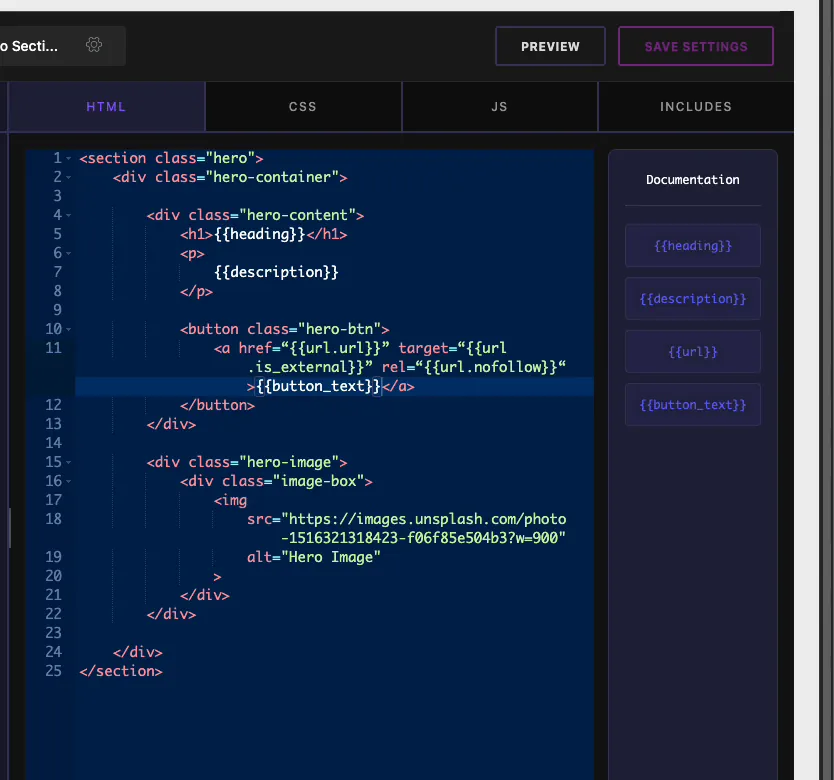Switch to the JS tab
Screen dimensions: 834x780
(x=499, y=106)
